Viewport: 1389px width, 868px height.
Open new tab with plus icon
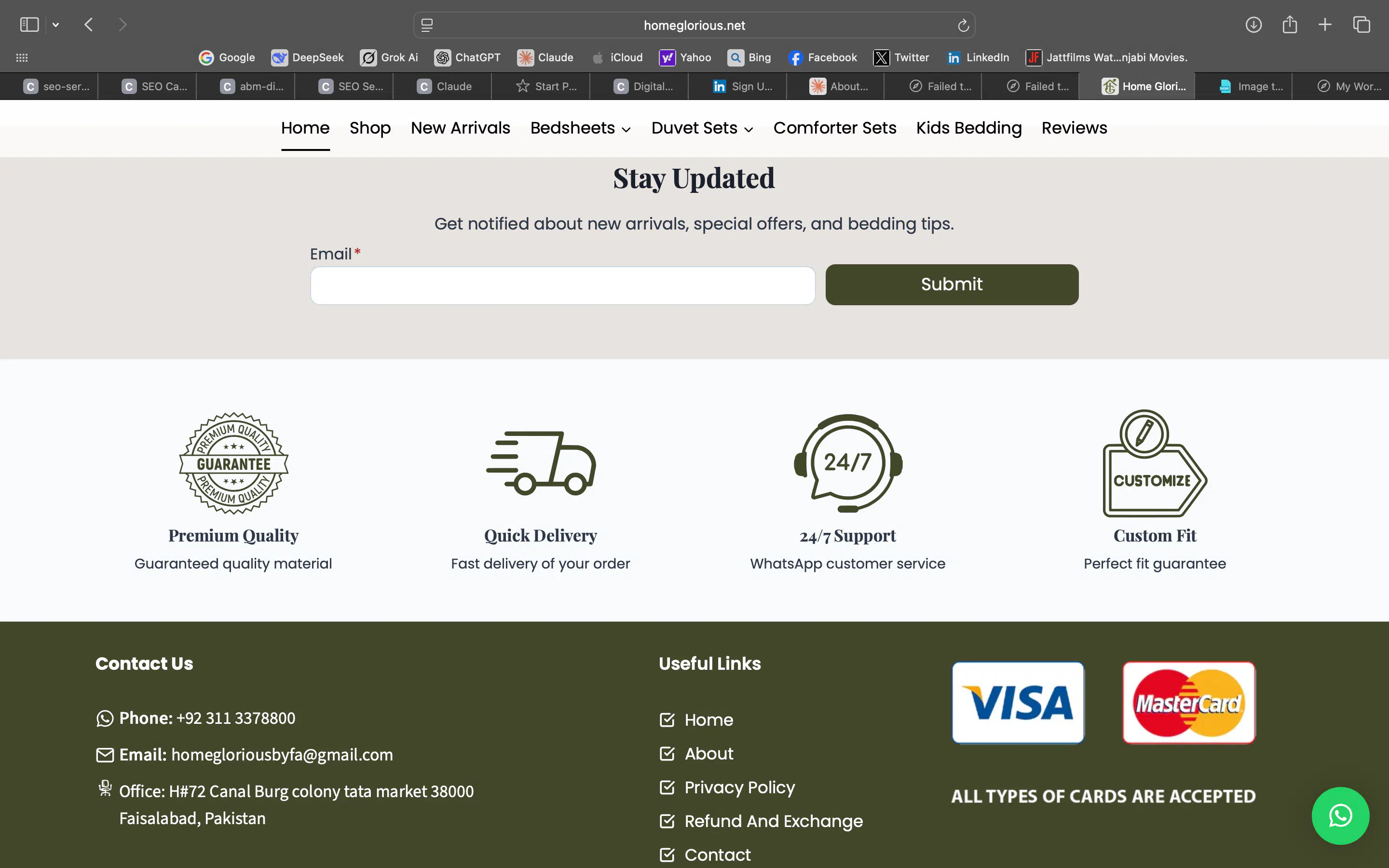(x=1325, y=25)
